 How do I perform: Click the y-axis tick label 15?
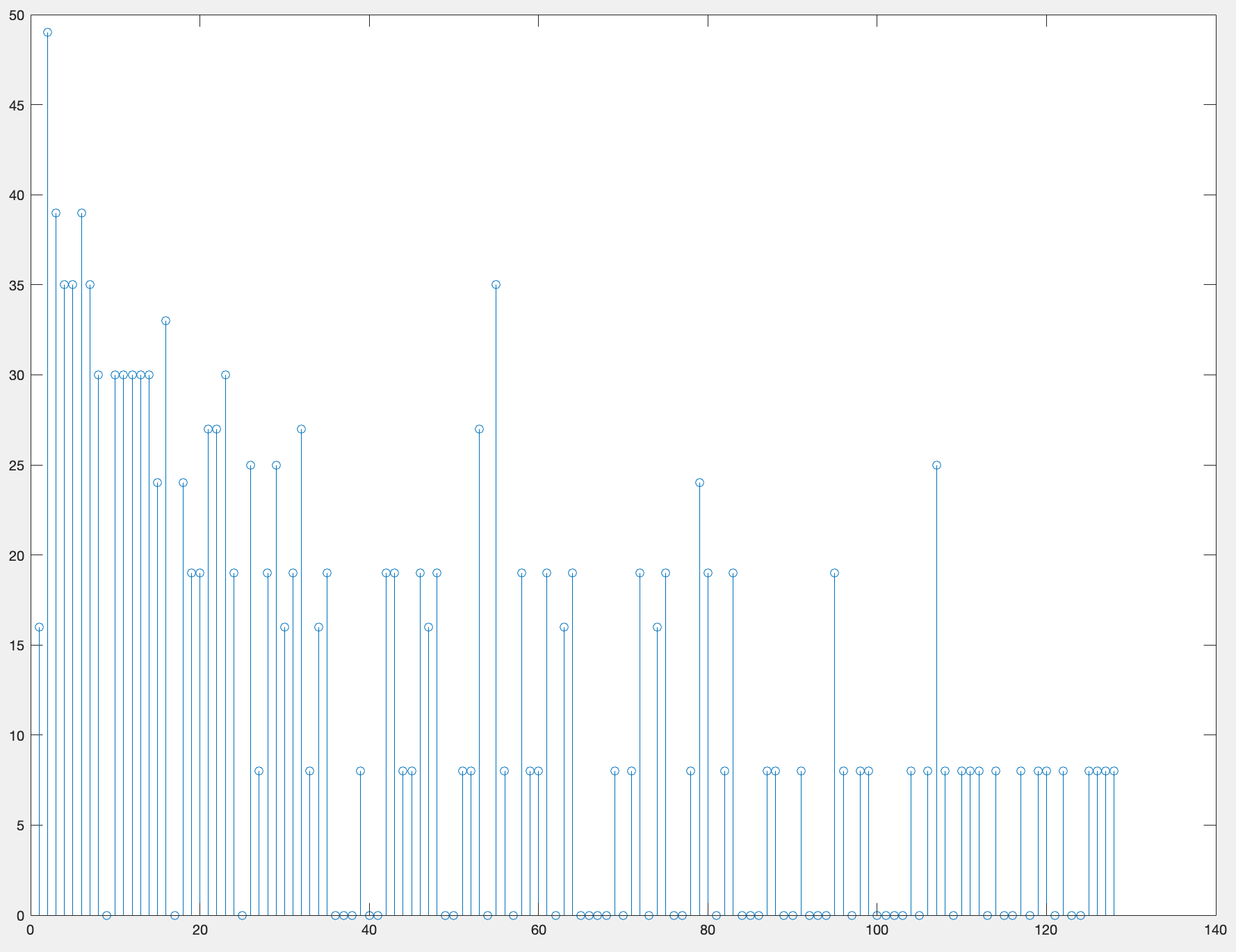16,646
